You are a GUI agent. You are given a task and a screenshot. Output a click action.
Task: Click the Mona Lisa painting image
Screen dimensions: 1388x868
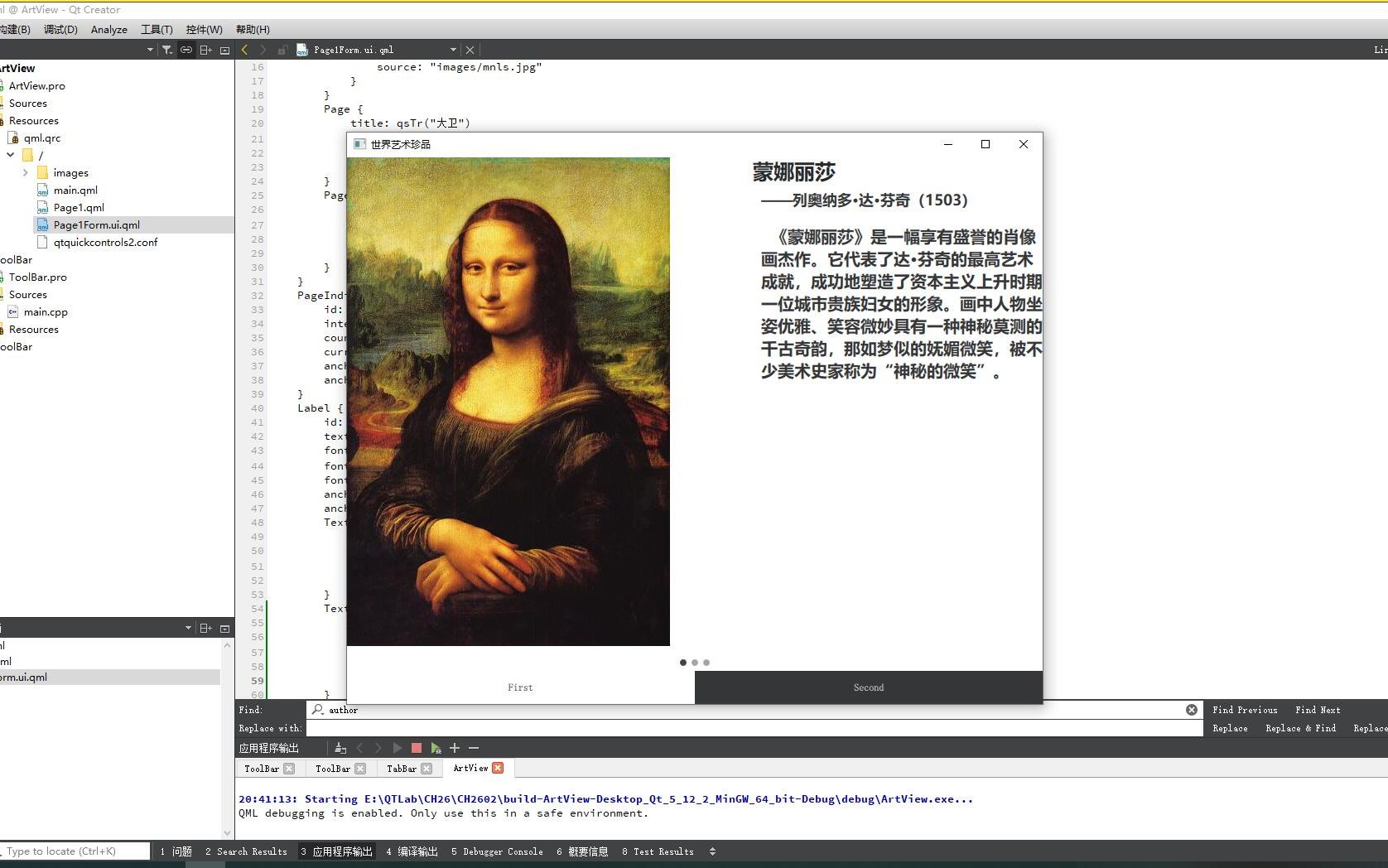coord(508,402)
